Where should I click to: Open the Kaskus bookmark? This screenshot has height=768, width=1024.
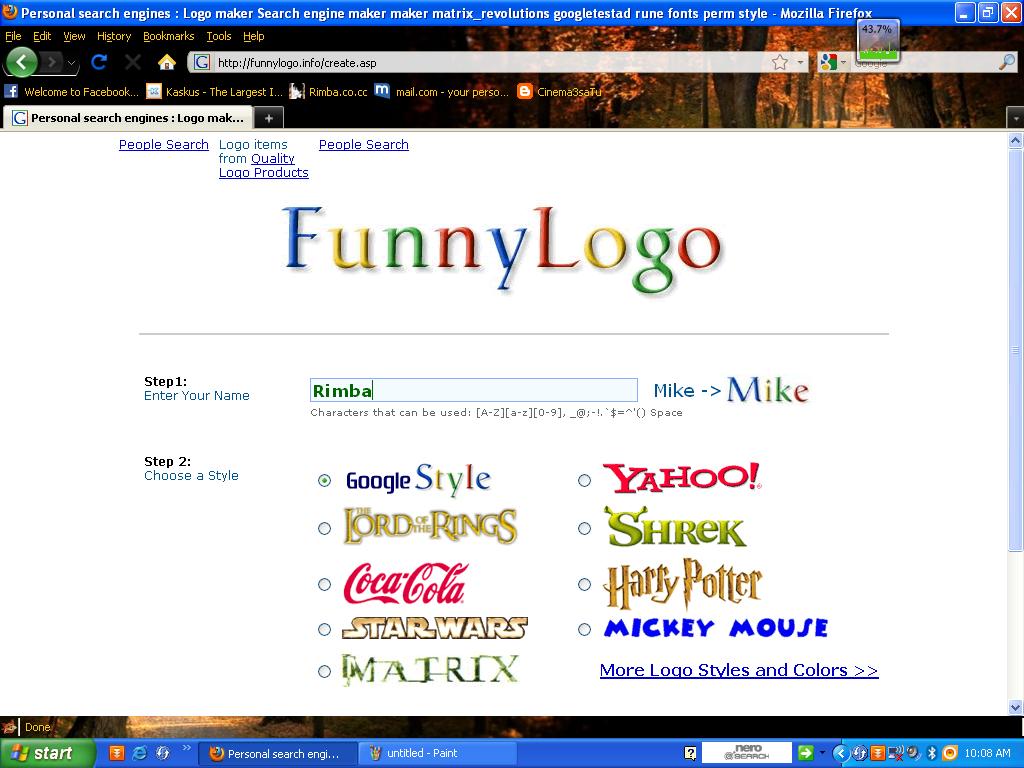(x=215, y=91)
